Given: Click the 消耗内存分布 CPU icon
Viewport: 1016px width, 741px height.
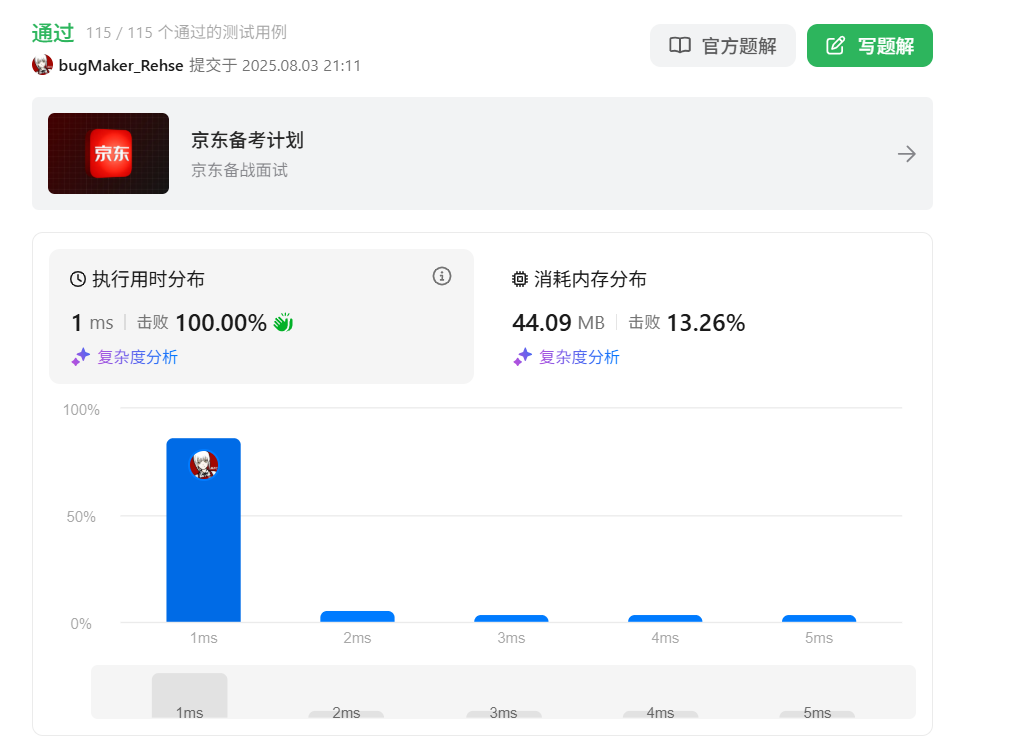Looking at the screenshot, I should [x=520, y=280].
